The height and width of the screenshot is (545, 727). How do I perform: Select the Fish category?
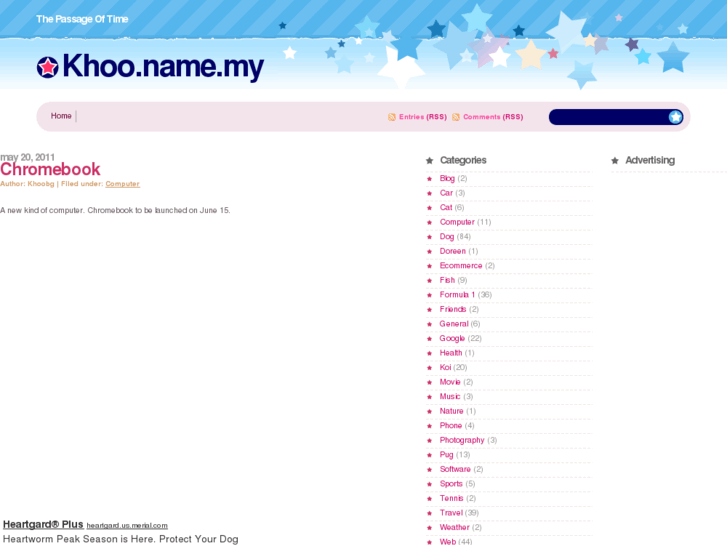[447, 280]
